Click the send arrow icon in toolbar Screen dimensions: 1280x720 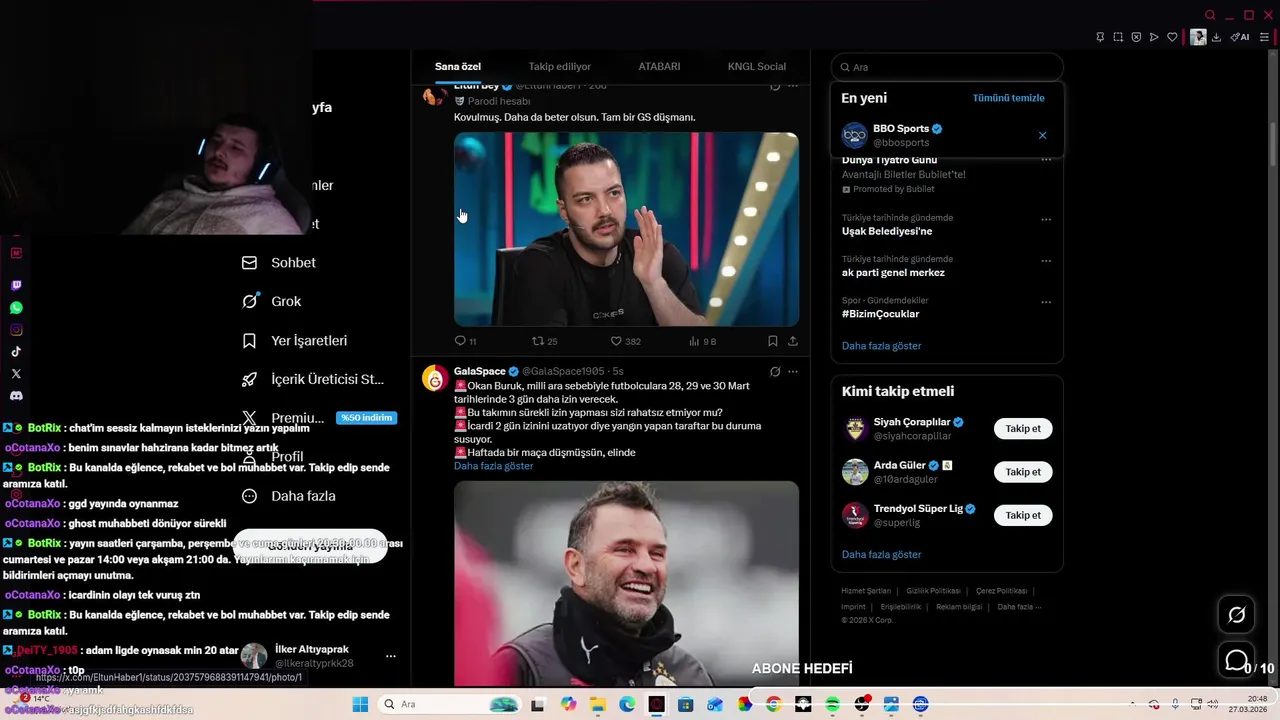[x=1154, y=37]
